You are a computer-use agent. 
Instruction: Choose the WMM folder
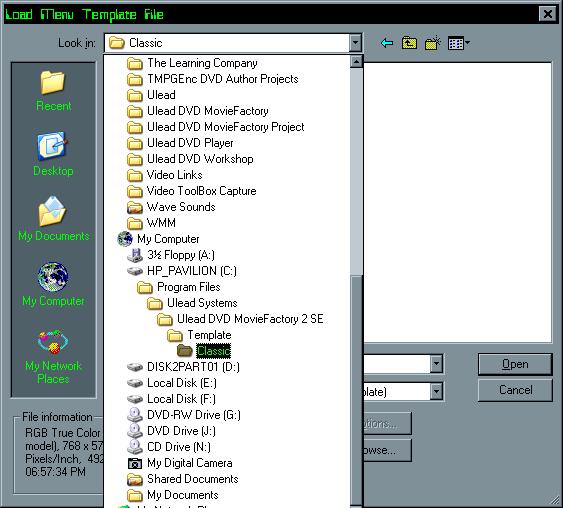tap(151, 223)
